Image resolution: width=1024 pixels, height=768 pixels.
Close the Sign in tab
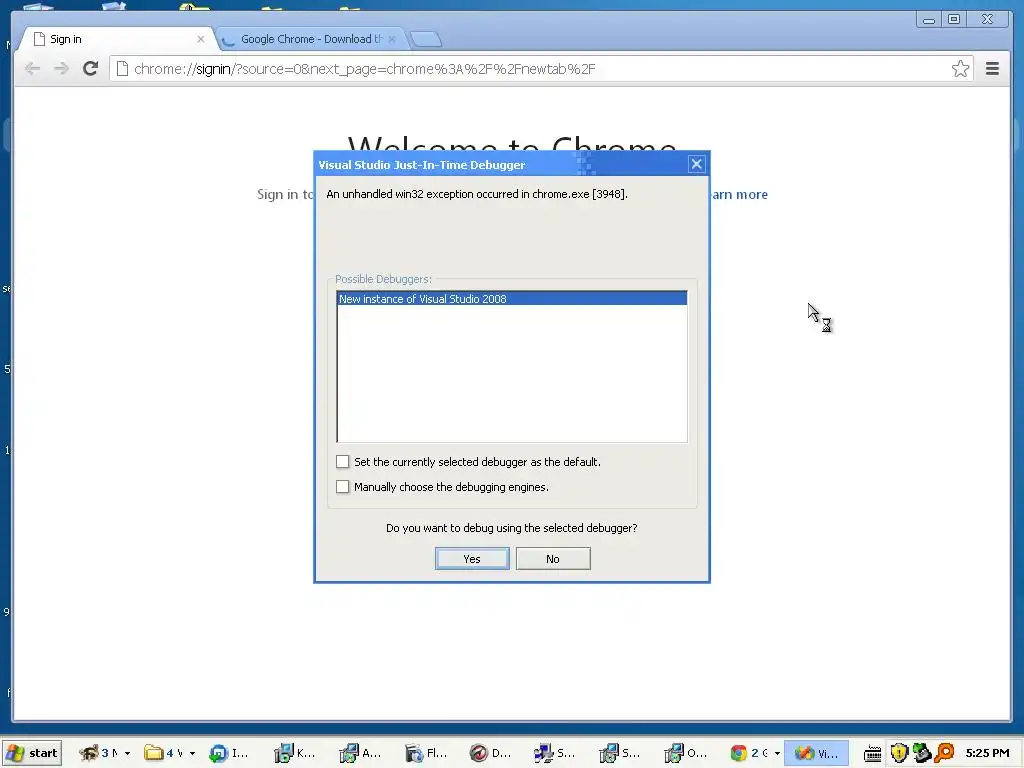[x=200, y=39]
